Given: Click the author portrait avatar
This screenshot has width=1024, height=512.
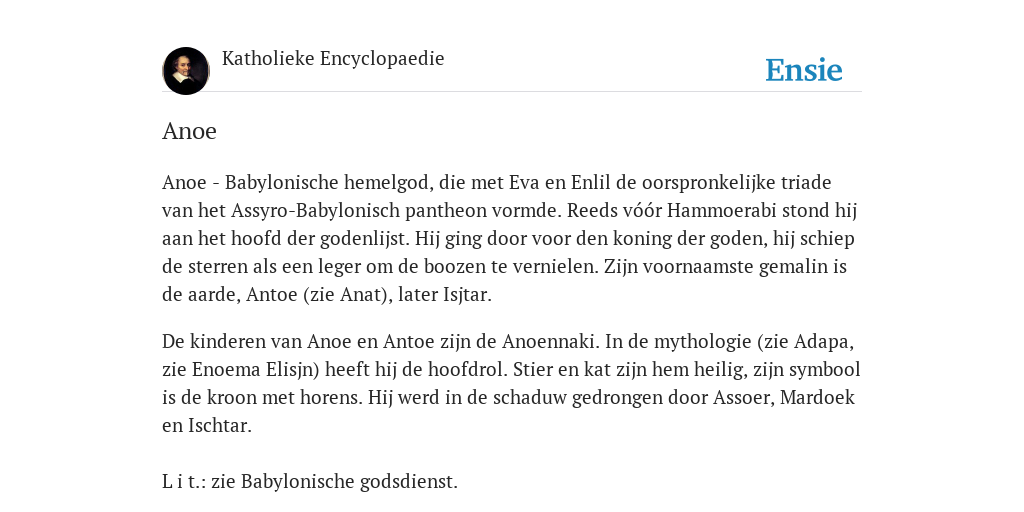Looking at the screenshot, I should pos(186,71).
